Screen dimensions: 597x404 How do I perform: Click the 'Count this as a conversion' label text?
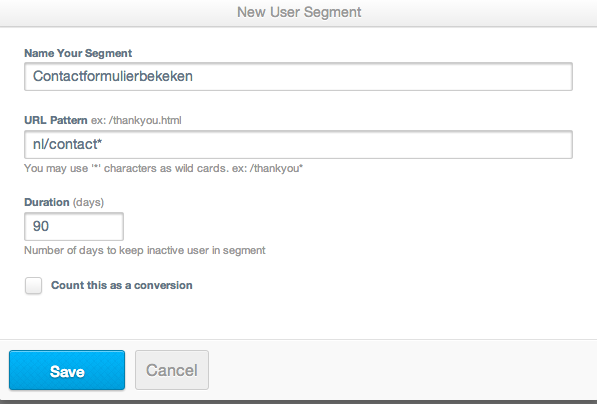pos(121,285)
